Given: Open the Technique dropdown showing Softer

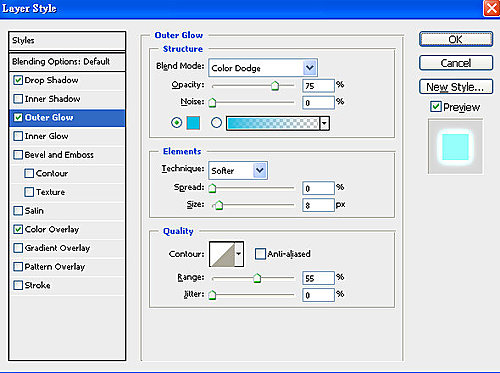Looking at the screenshot, I should 238,171.
